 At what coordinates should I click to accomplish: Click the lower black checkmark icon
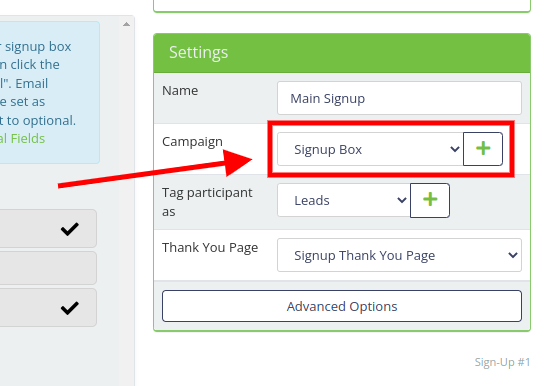70,308
